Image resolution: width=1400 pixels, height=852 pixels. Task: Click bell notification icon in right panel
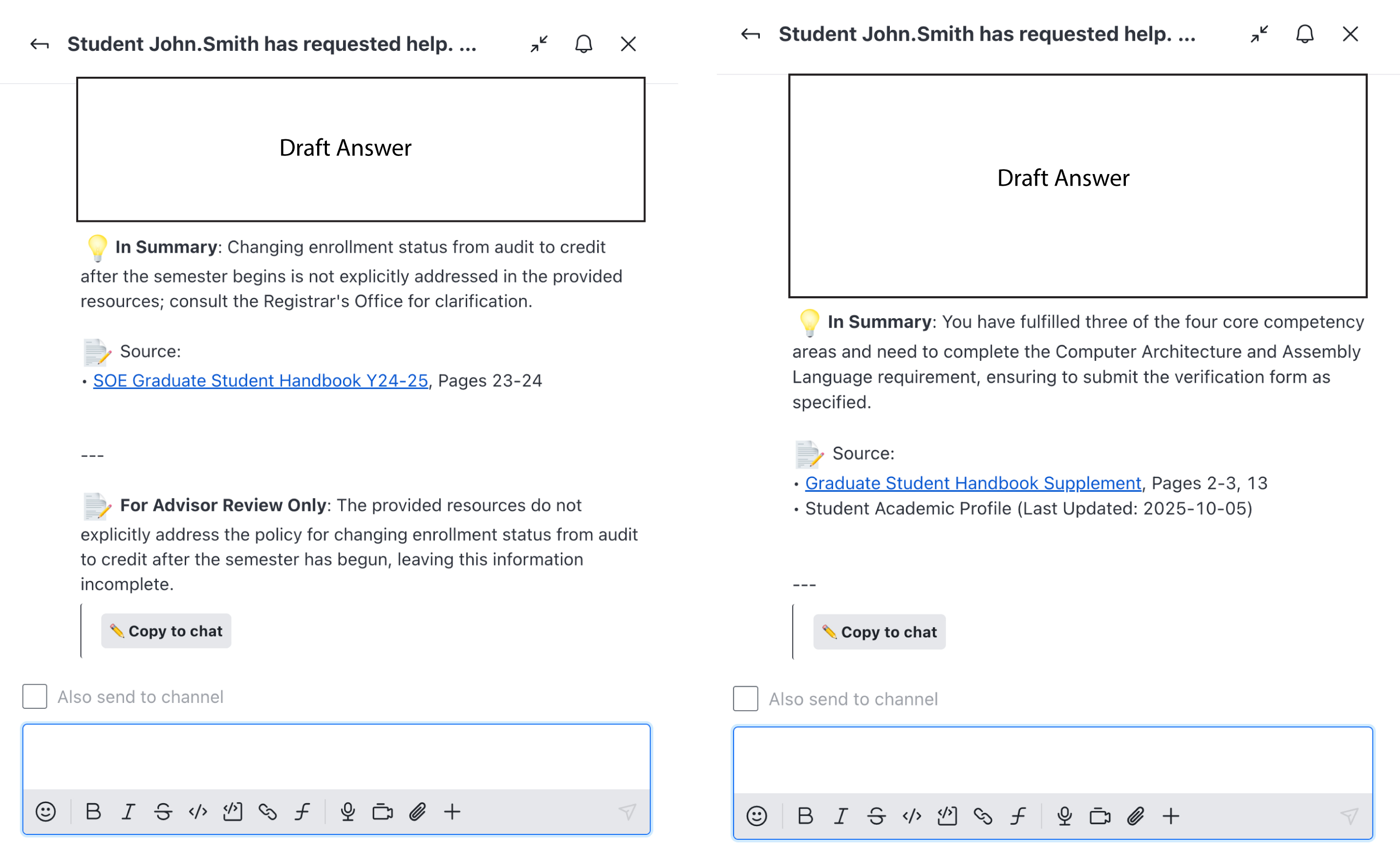click(x=1305, y=34)
